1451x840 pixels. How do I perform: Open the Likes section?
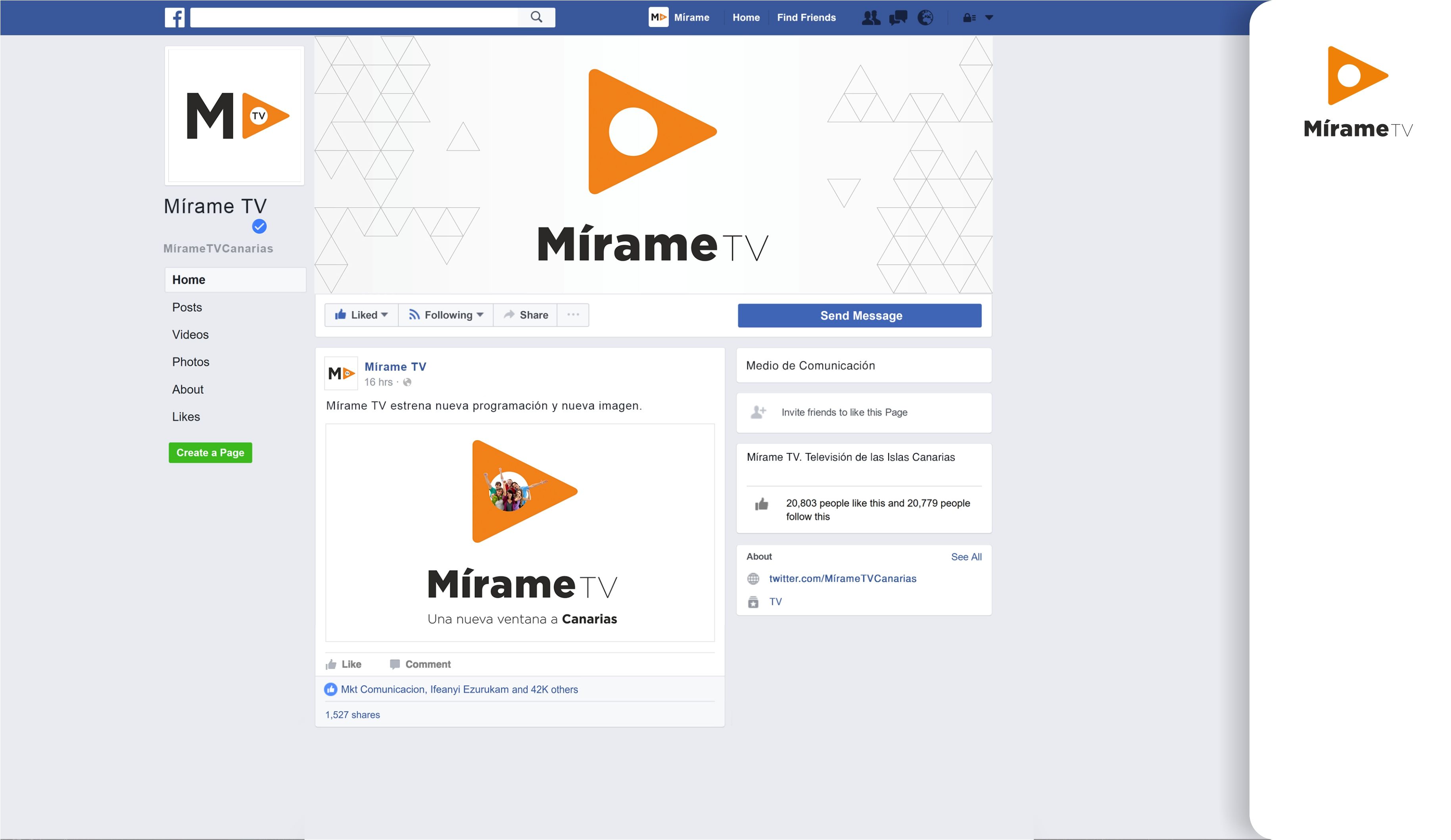(186, 417)
